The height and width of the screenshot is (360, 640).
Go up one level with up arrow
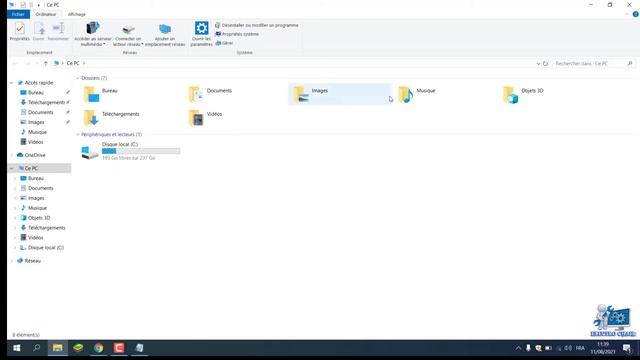(46, 64)
